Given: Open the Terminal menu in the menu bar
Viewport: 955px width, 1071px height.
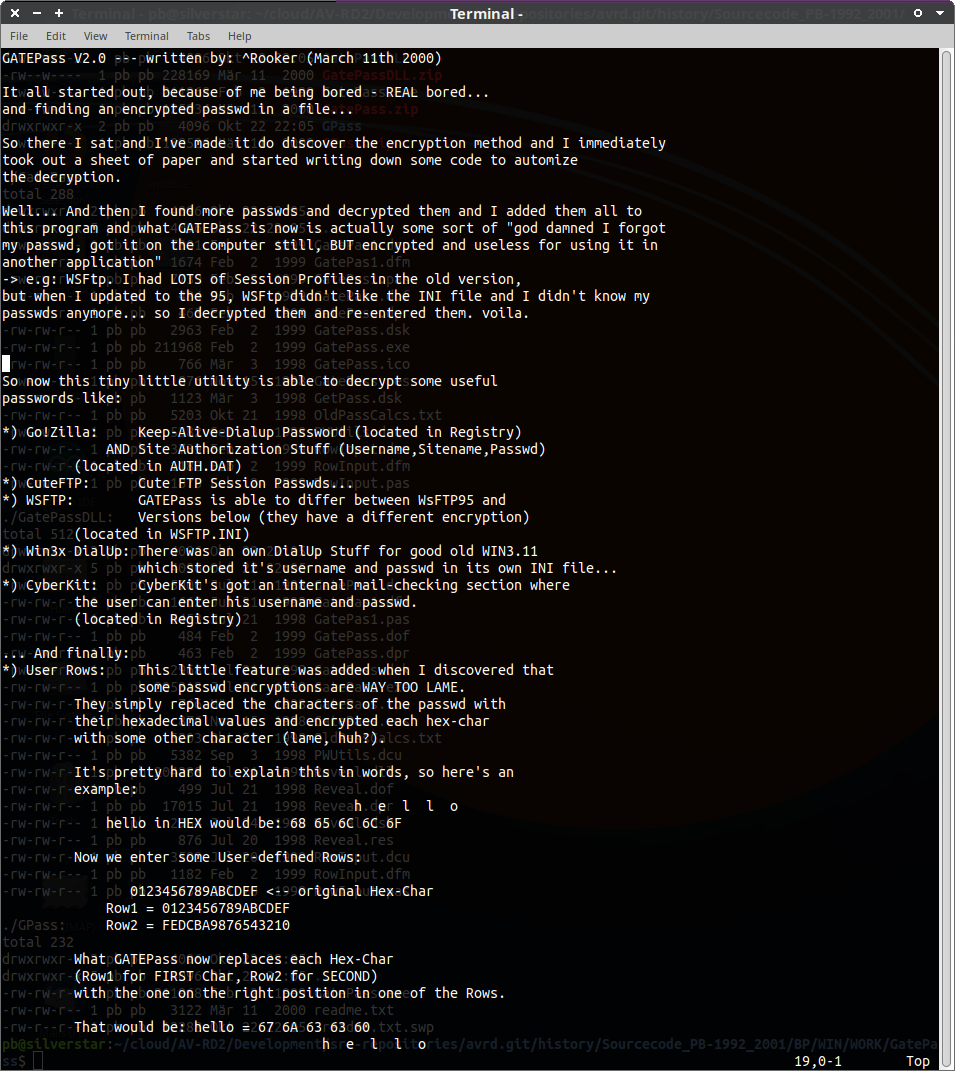Looking at the screenshot, I should tap(146, 36).
